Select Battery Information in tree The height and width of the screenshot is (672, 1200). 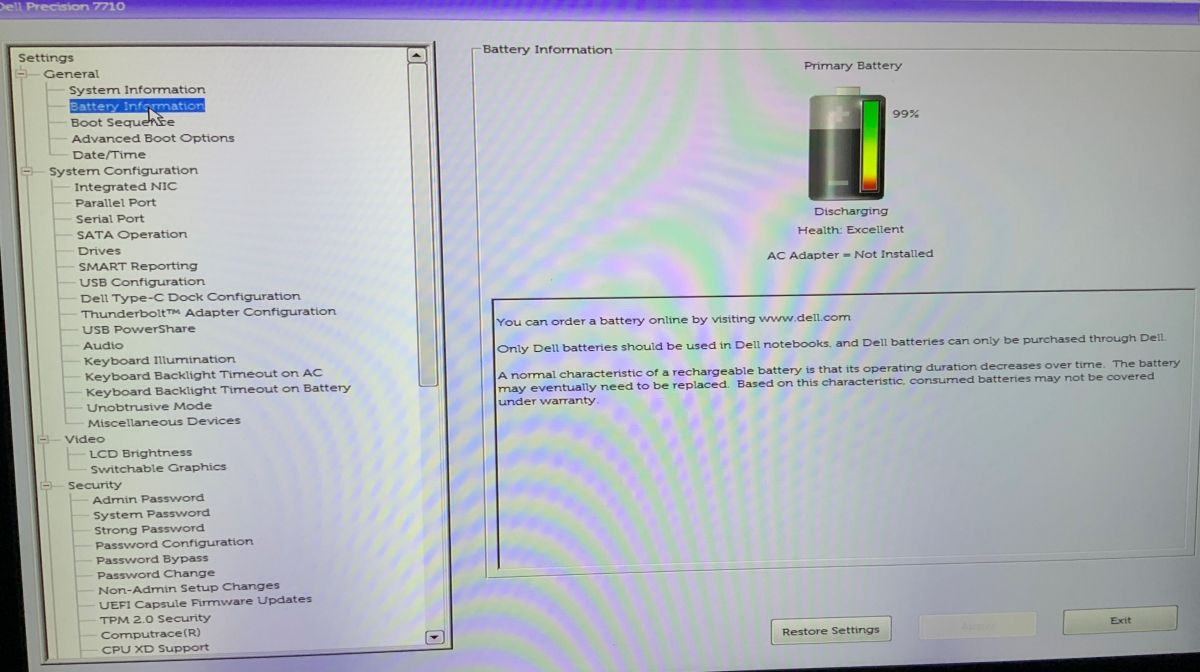[137, 106]
